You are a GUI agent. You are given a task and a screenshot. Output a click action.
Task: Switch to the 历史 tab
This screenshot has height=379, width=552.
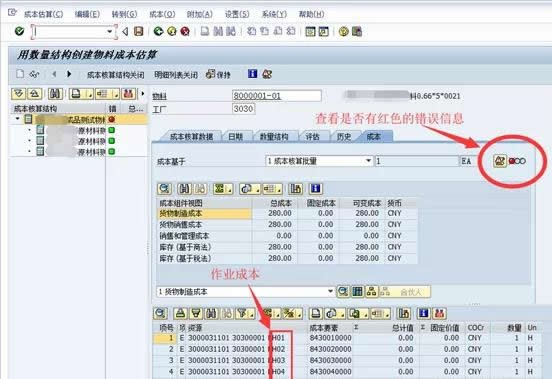point(344,137)
